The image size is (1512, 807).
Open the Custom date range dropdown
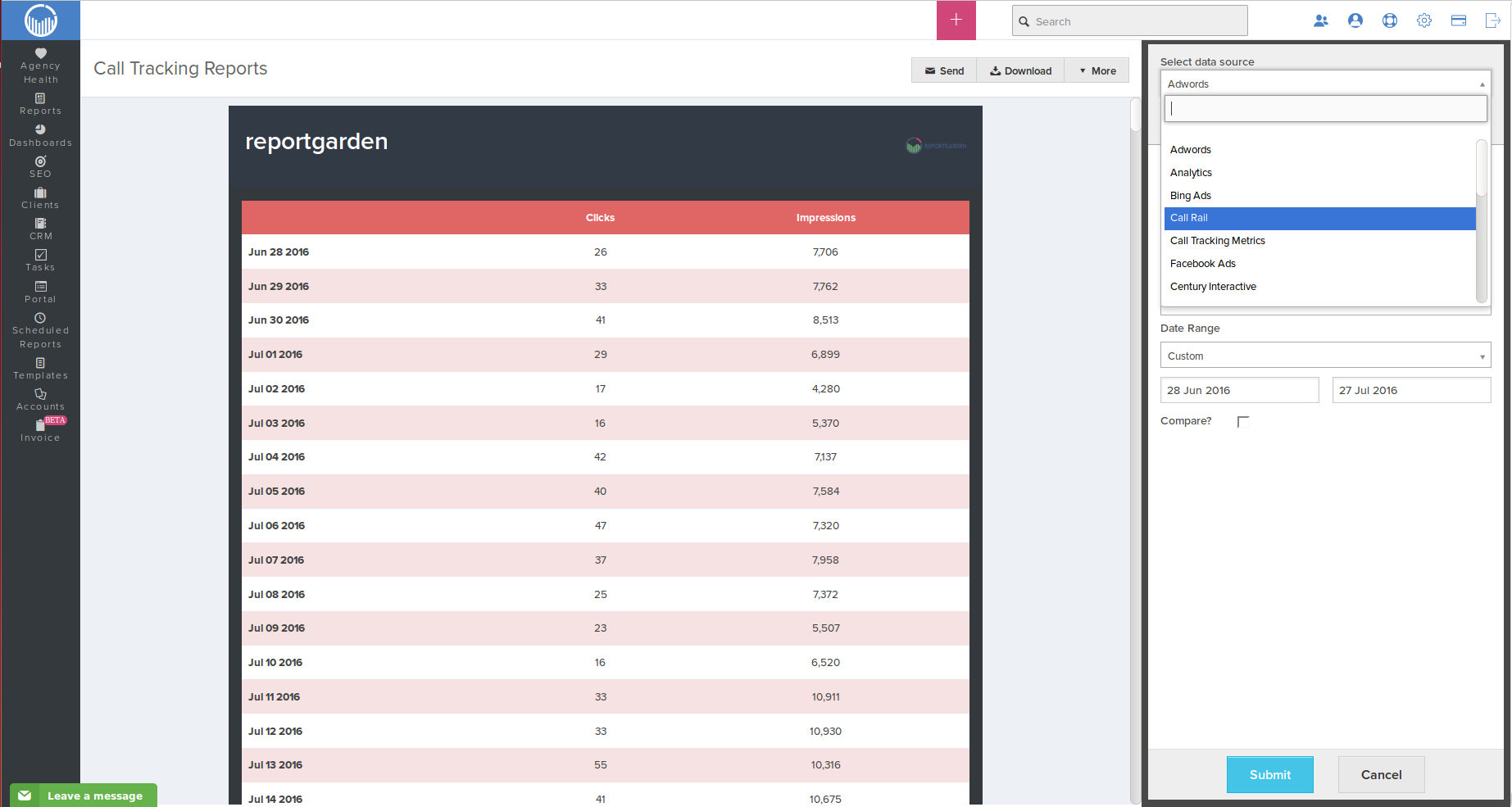coord(1325,356)
